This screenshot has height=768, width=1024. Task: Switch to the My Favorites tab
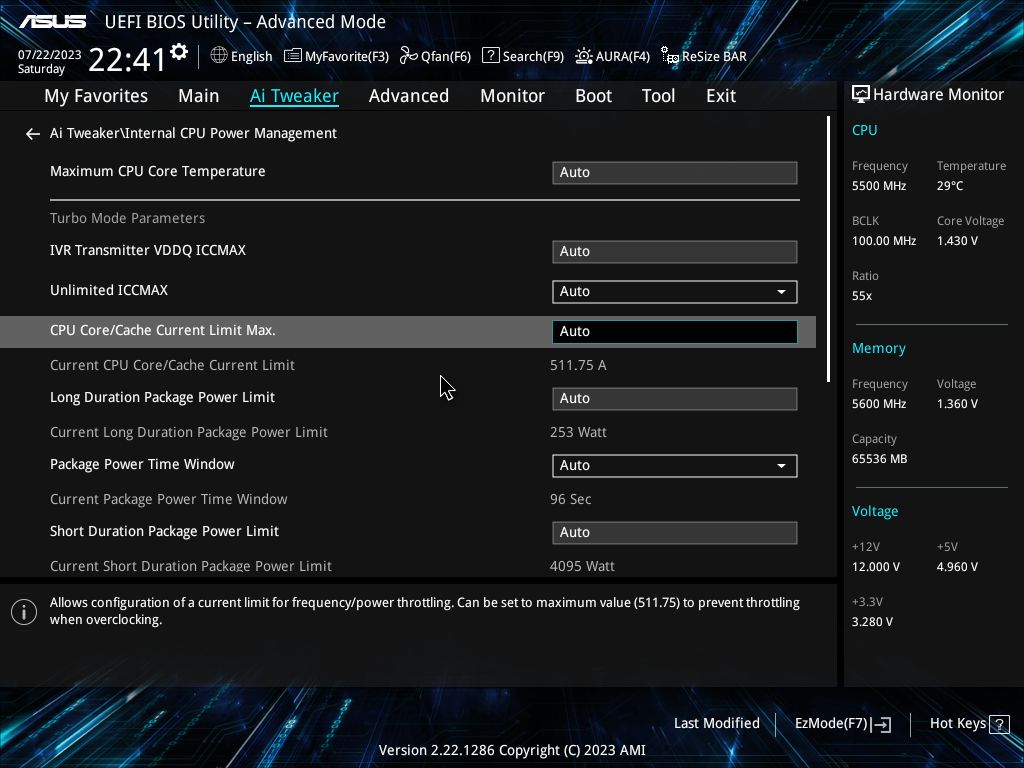point(96,96)
